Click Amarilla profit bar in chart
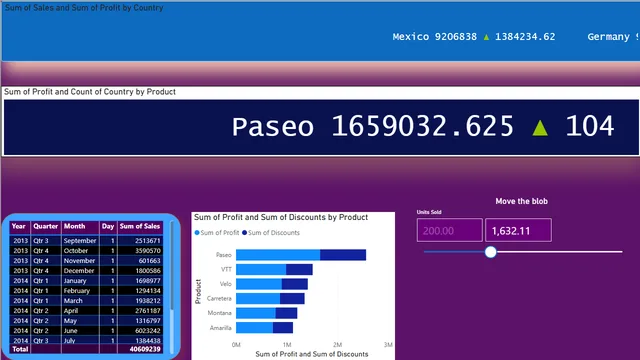The height and width of the screenshot is (360, 640). coord(255,328)
